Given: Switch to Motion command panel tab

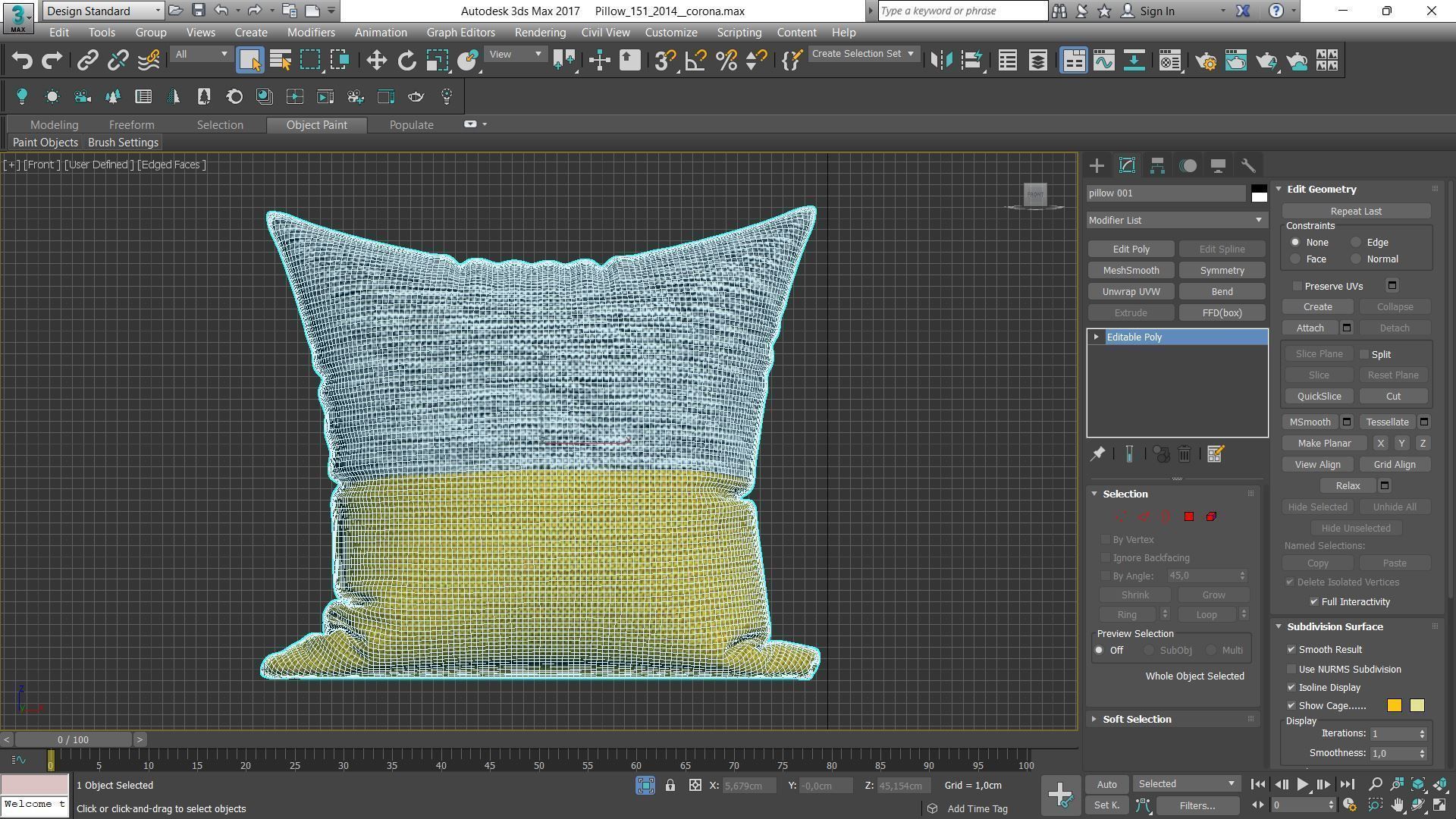Looking at the screenshot, I should click(1188, 166).
